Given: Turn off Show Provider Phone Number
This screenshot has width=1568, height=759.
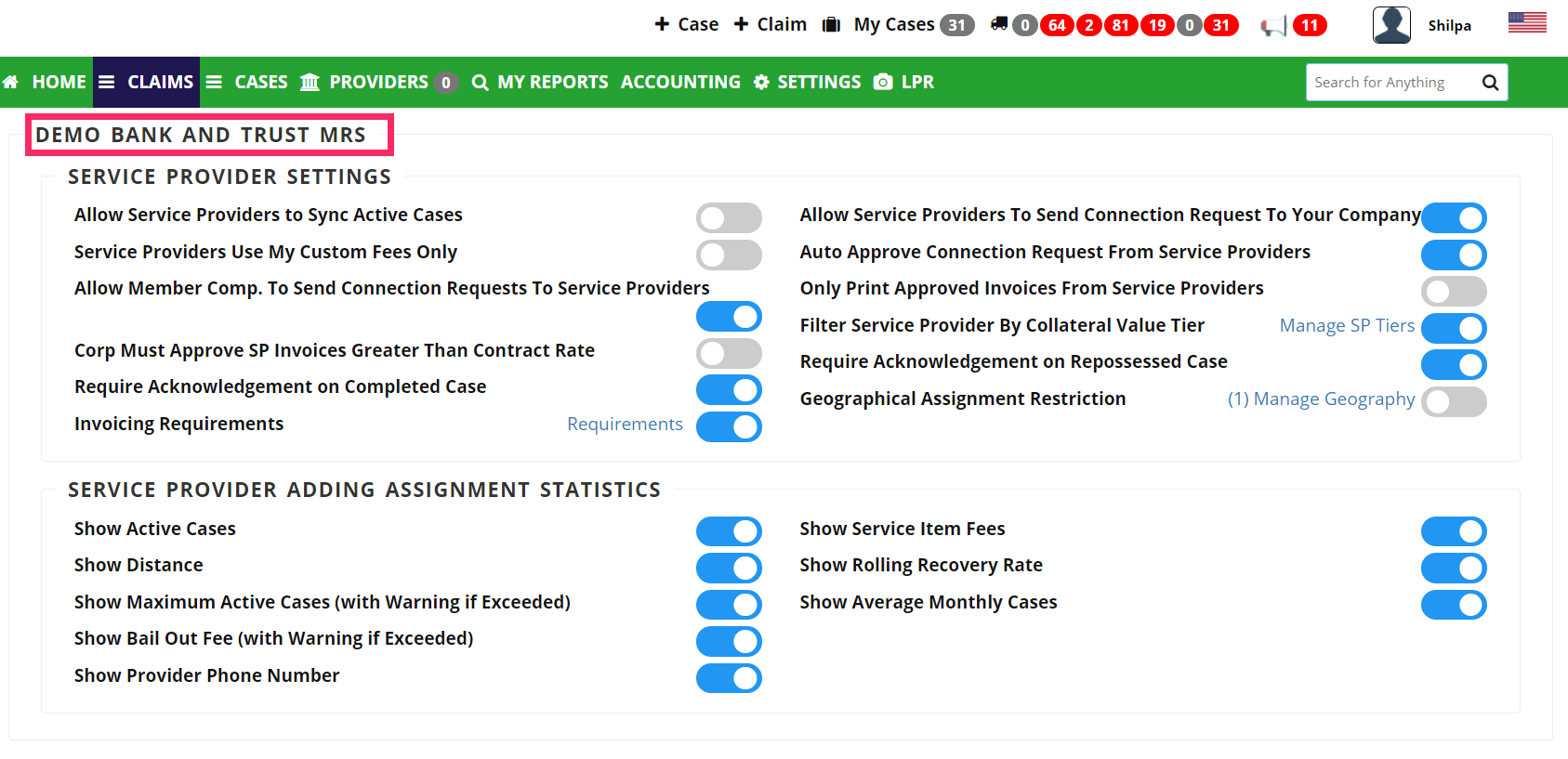Looking at the screenshot, I should point(729,678).
